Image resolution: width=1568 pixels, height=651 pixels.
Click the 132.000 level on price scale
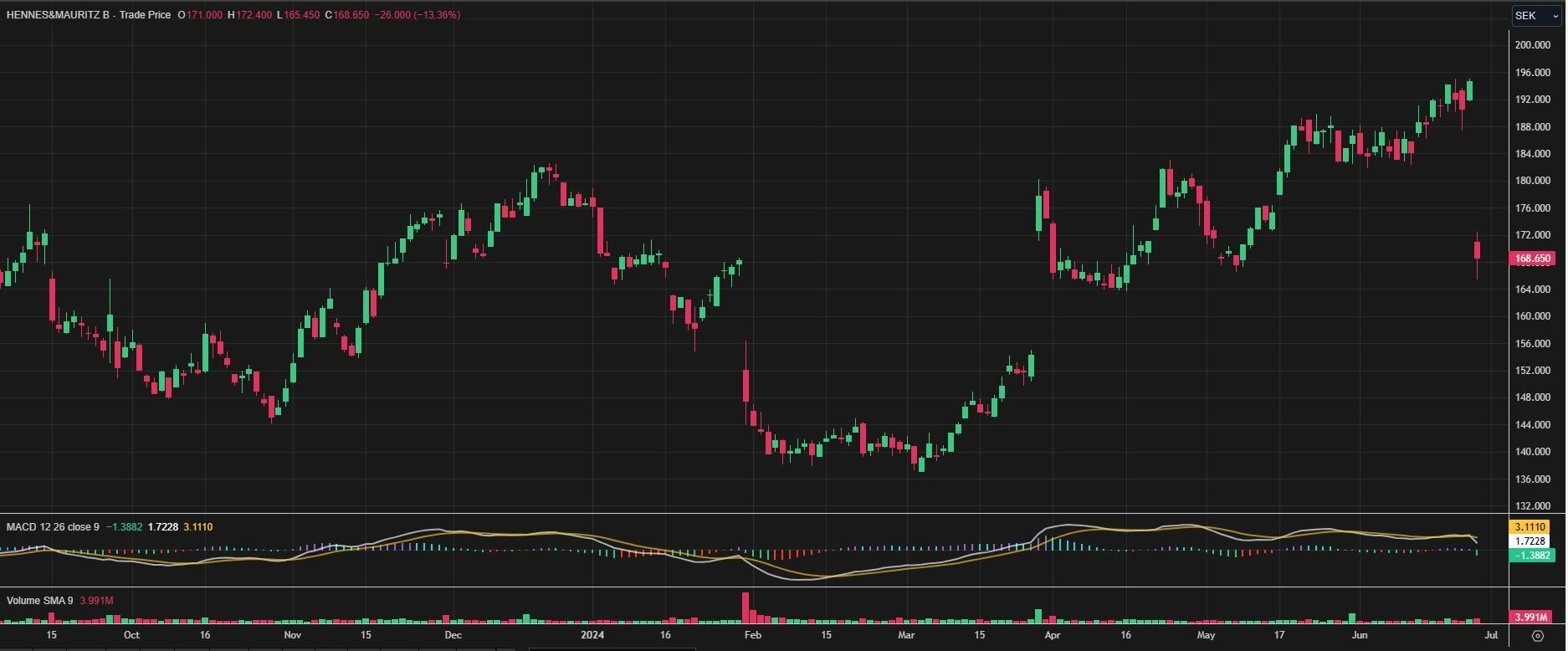1533,506
